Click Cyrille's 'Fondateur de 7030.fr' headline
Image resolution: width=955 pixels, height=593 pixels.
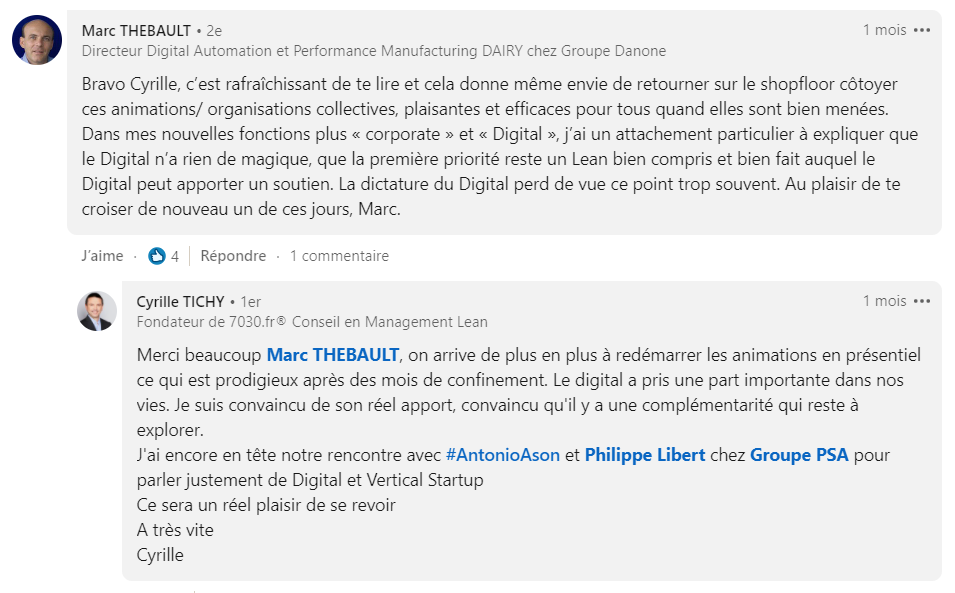point(312,321)
